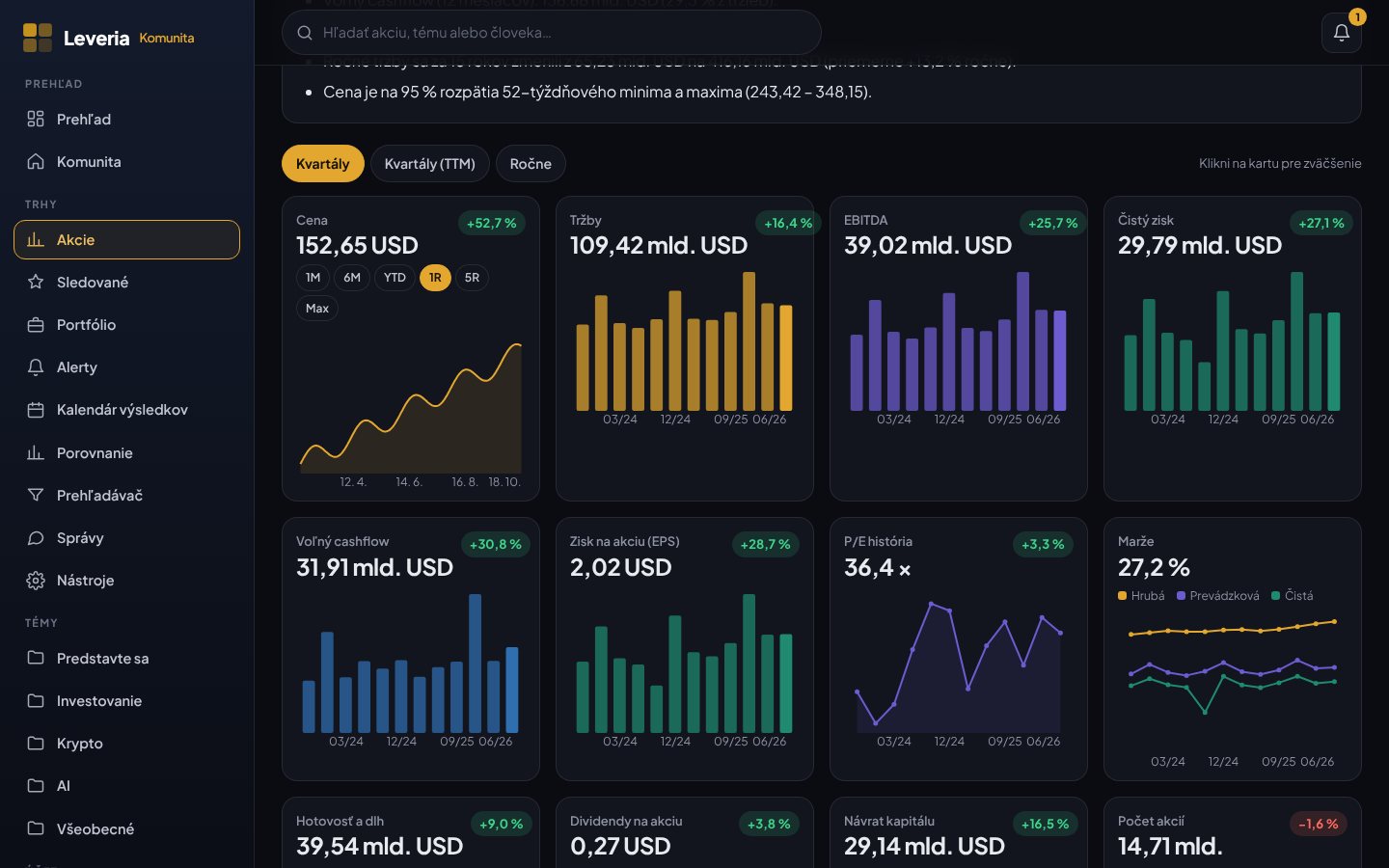The height and width of the screenshot is (868, 1389).
Task: Click the Komunita home icon
Action: click(36, 161)
